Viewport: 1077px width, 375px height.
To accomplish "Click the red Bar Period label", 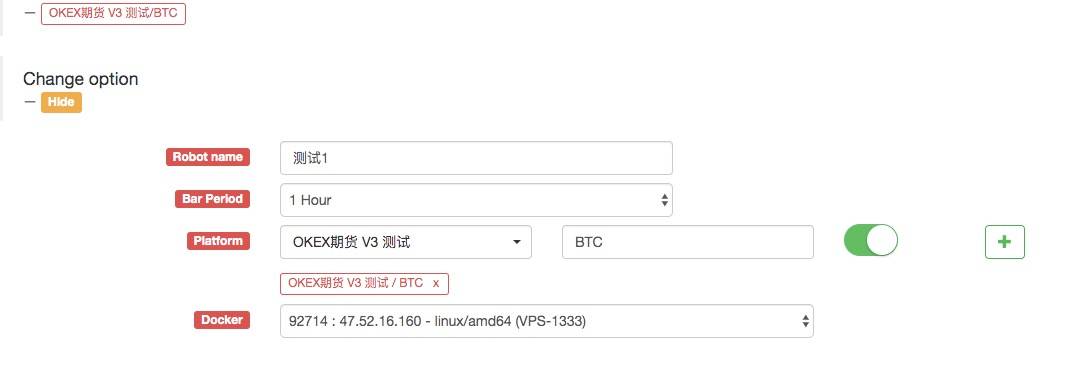I will click(212, 198).
